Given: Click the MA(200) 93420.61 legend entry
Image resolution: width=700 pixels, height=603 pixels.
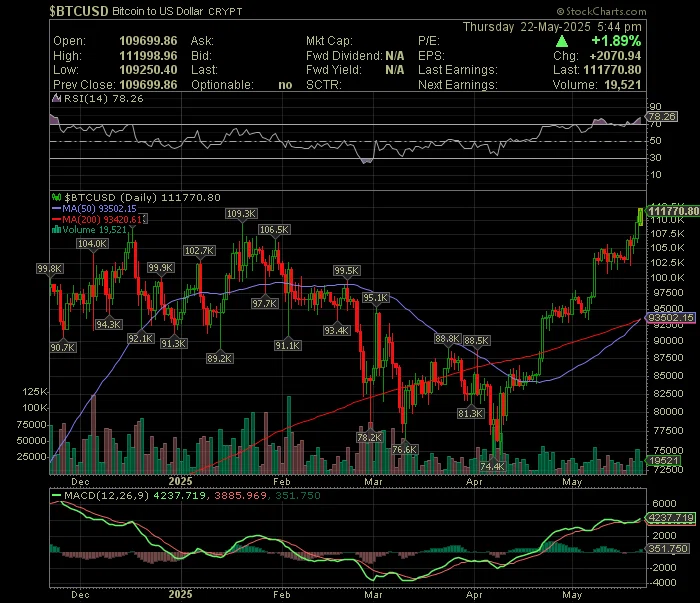Looking at the screenshot, I should point(102,219).
